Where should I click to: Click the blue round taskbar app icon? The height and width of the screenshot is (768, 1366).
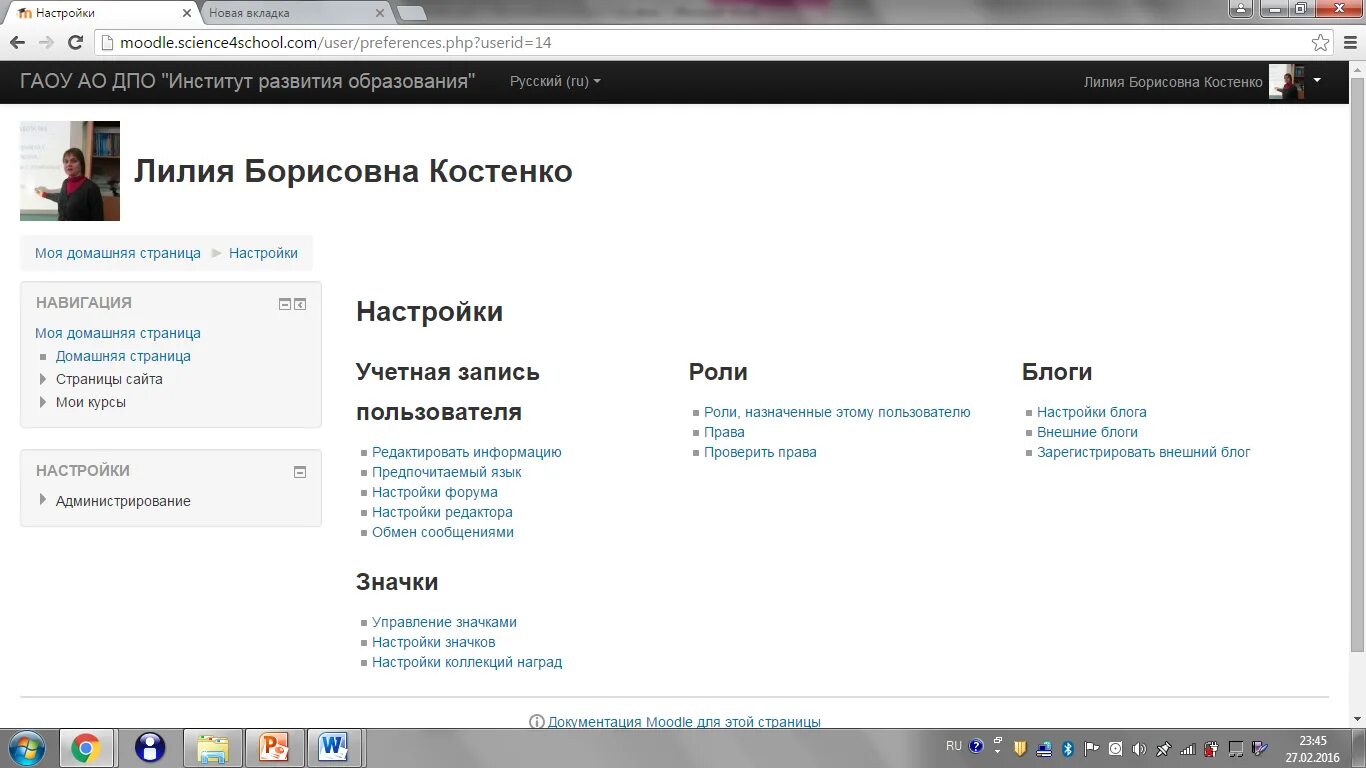pyautogui.click(x=150, y=748)
